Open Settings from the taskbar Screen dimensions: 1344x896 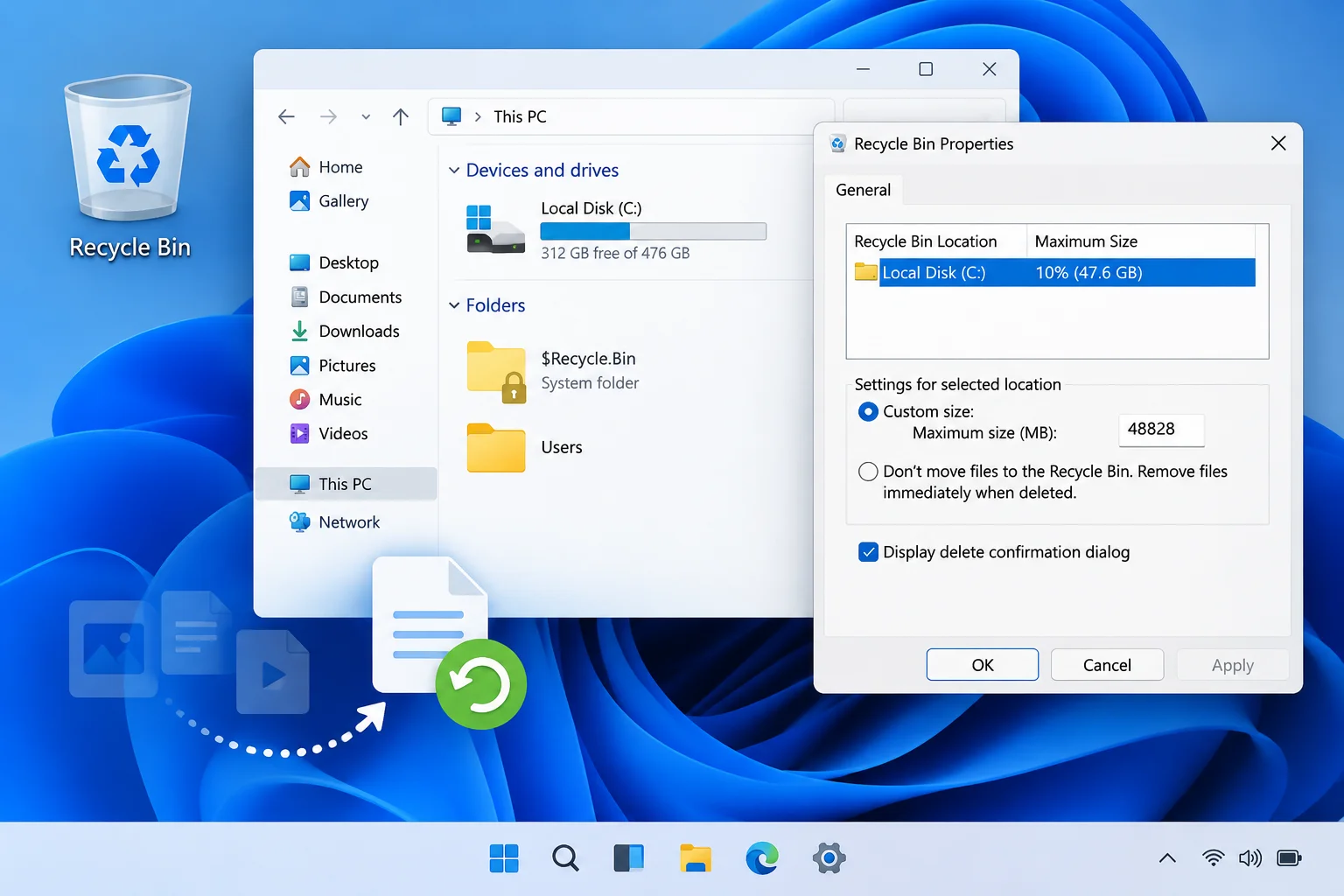[829, 858]
